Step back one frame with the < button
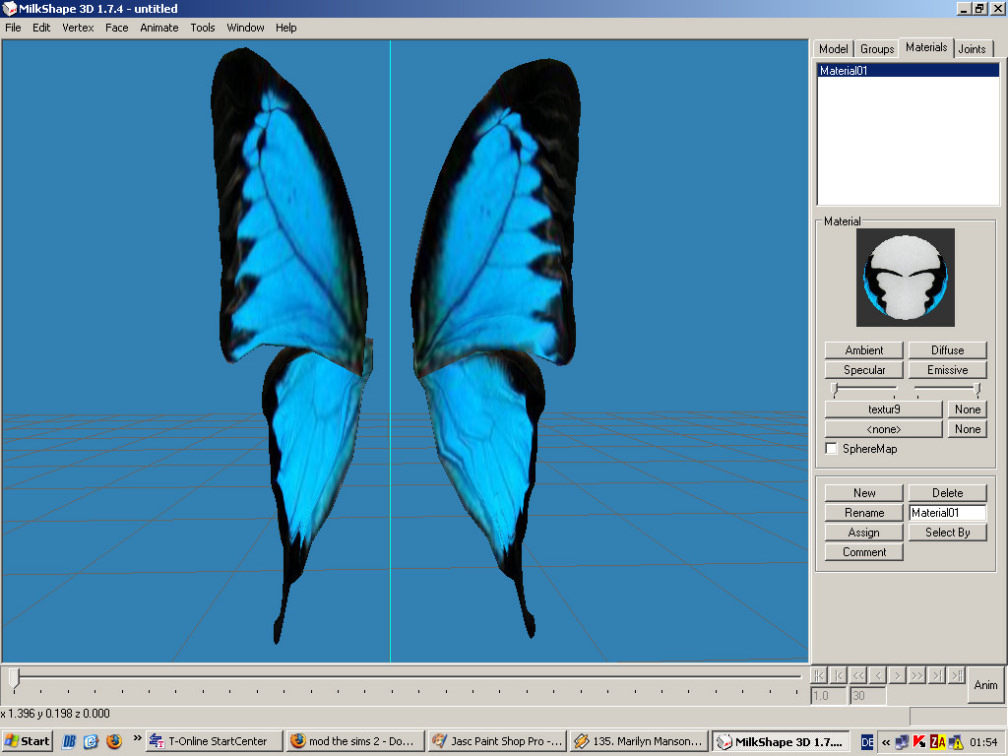This screenshot has height=756, width=1008. coord(878,675)
